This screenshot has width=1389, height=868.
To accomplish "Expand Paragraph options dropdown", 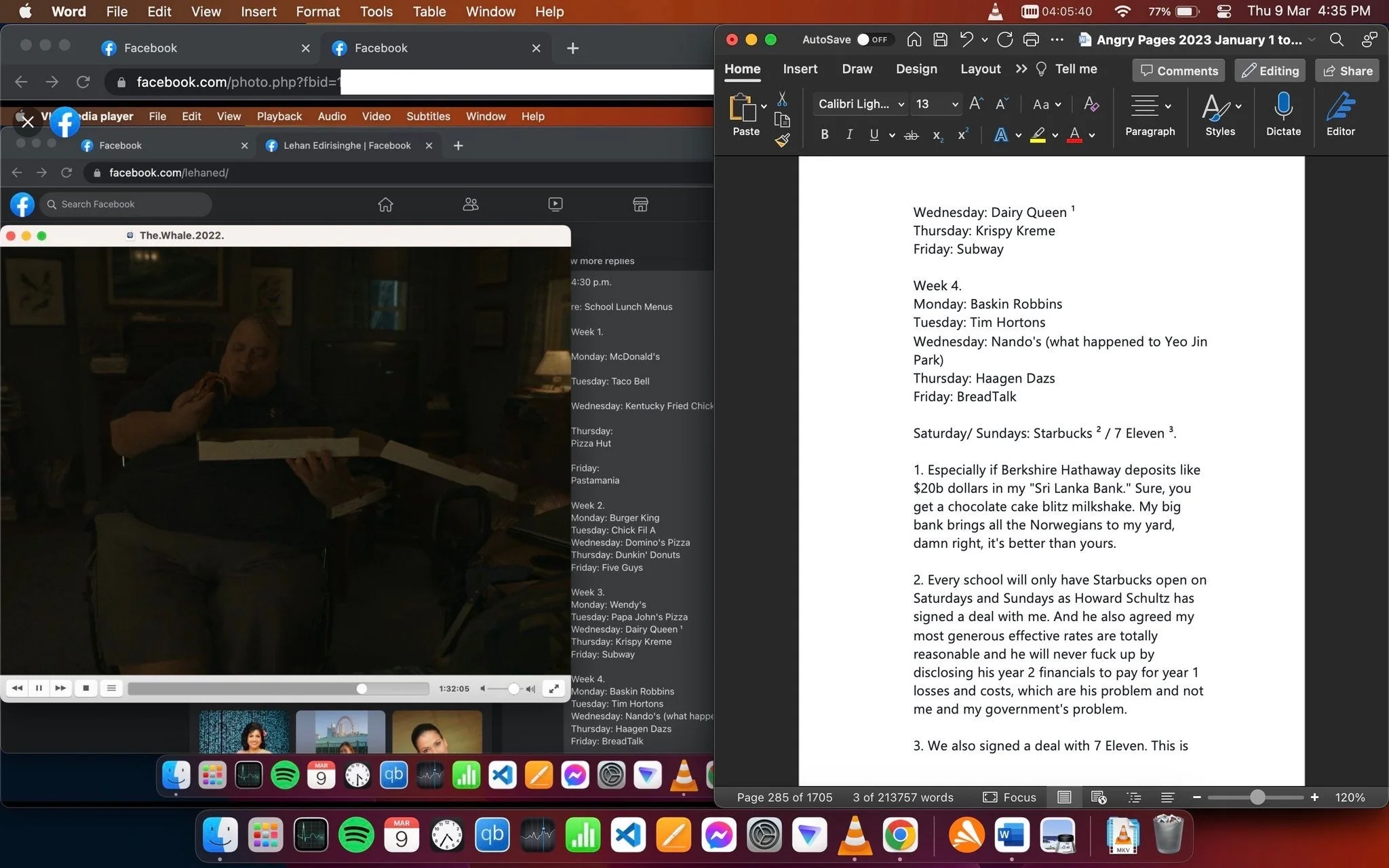I will (1168, 106).
